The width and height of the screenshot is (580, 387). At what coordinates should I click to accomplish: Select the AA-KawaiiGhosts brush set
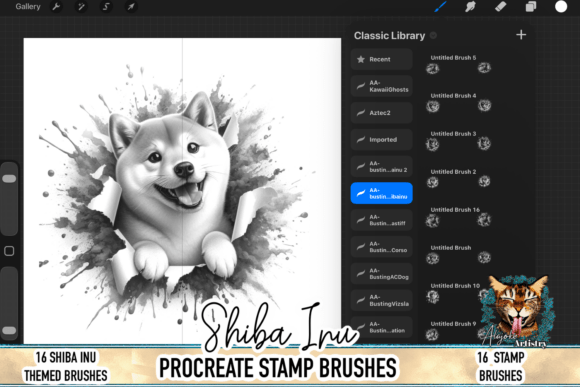[x=381, y=86]
